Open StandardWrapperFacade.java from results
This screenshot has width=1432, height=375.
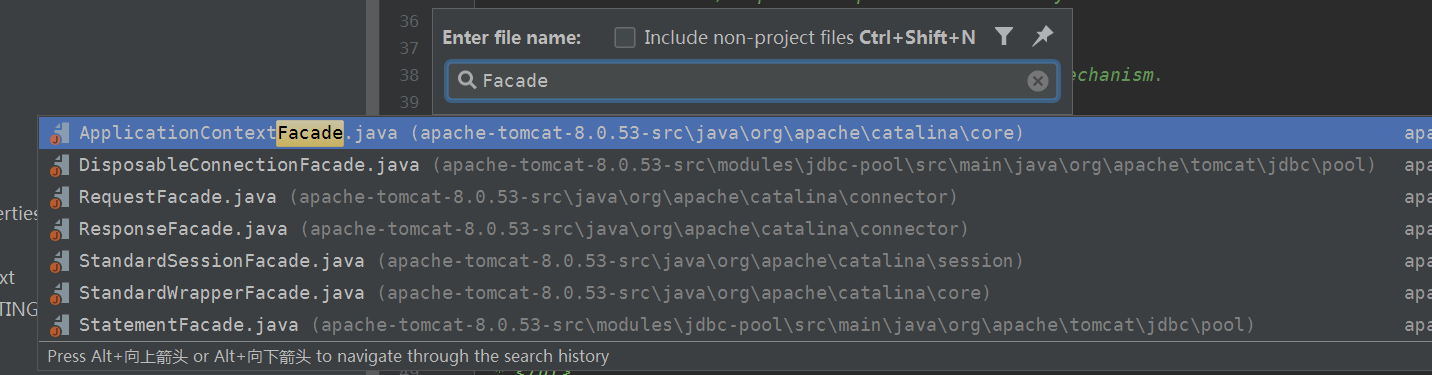click(735, 293)
